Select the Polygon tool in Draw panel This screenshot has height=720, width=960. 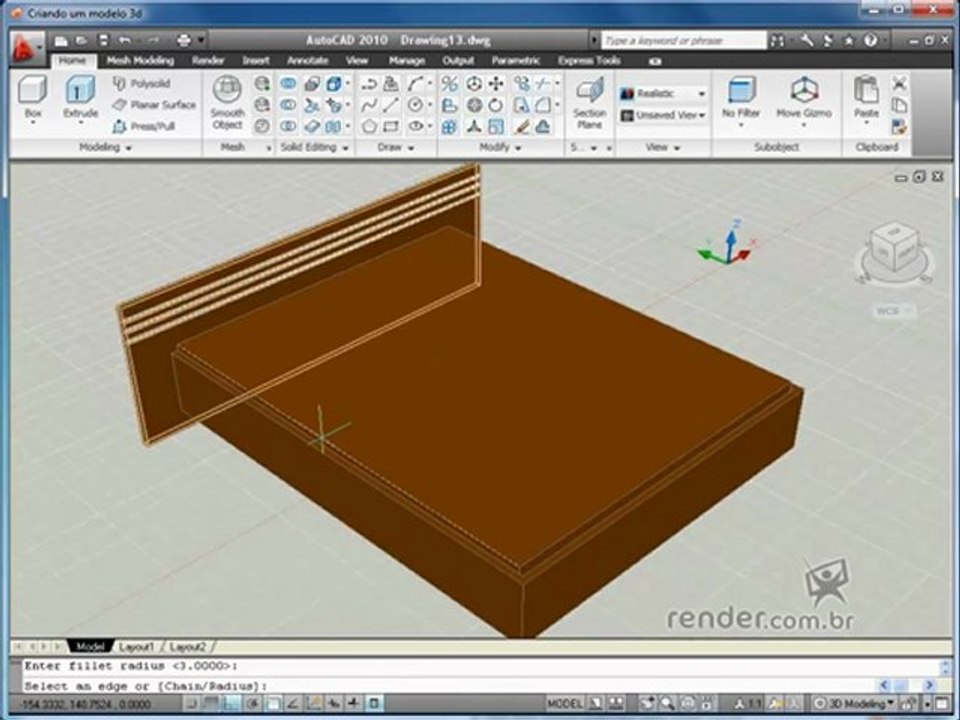[x=369, y=127]
